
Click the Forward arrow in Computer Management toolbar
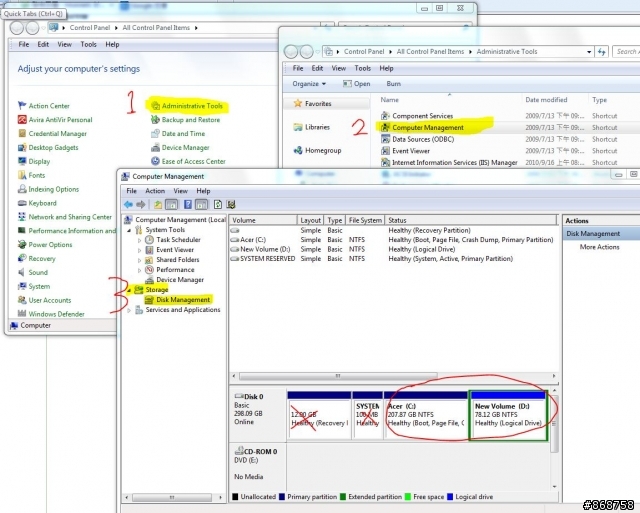[x=141, y=204]
